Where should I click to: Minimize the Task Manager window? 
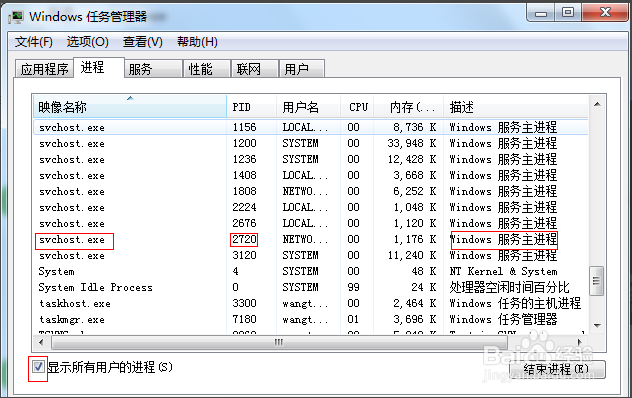click(x=541, y=13)
